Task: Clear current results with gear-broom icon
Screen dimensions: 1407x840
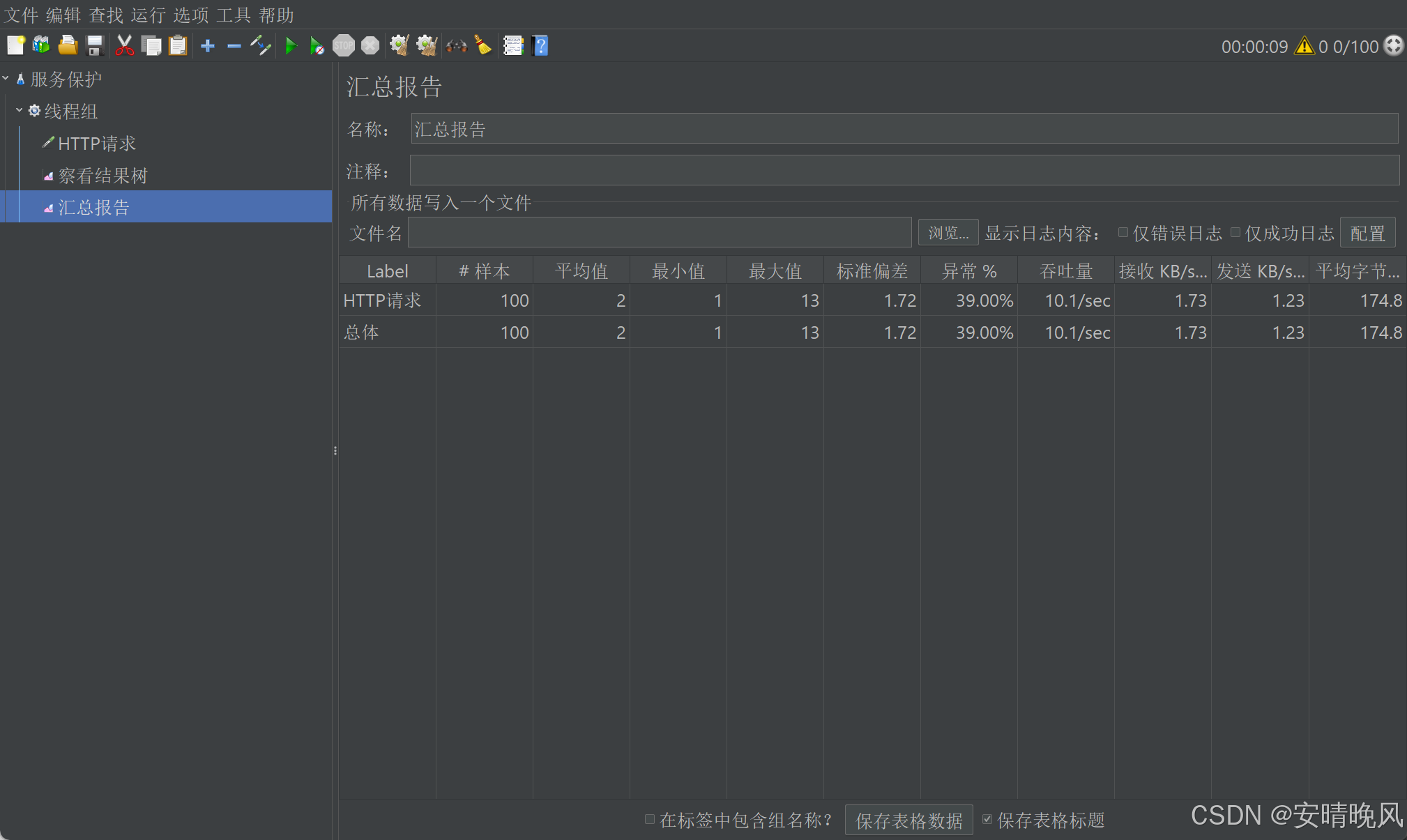Action: click(x=399, y=46)
